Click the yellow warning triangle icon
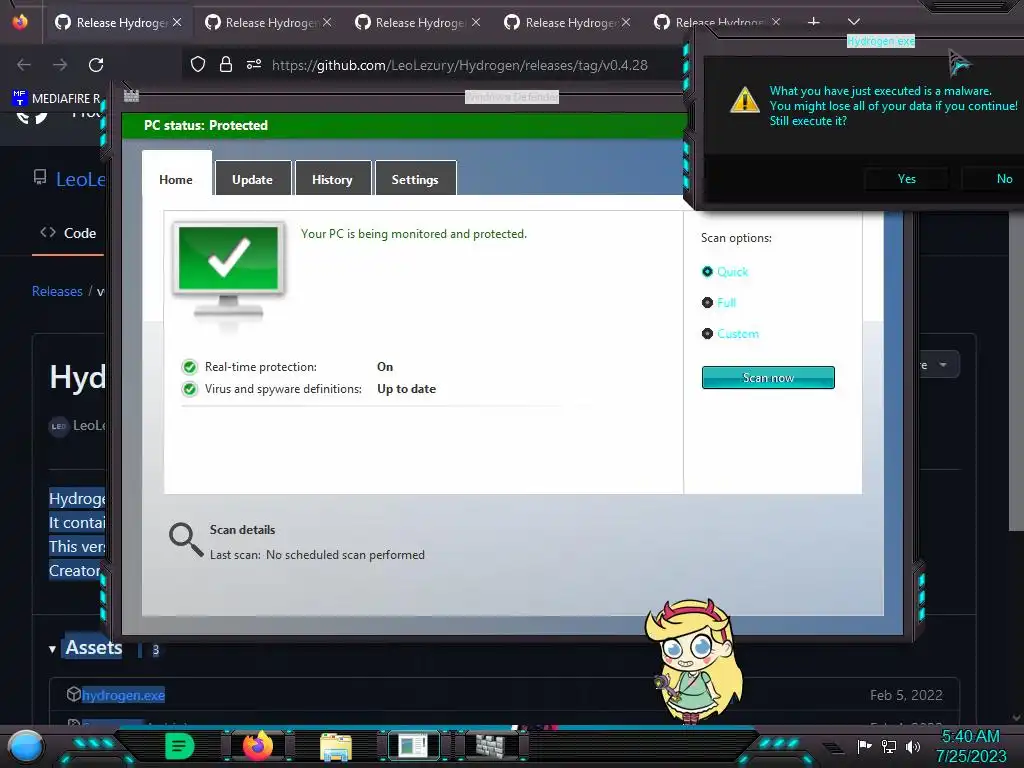This screenshot has width=1024, height=768. pyautogui.click(x=744, y=101)
